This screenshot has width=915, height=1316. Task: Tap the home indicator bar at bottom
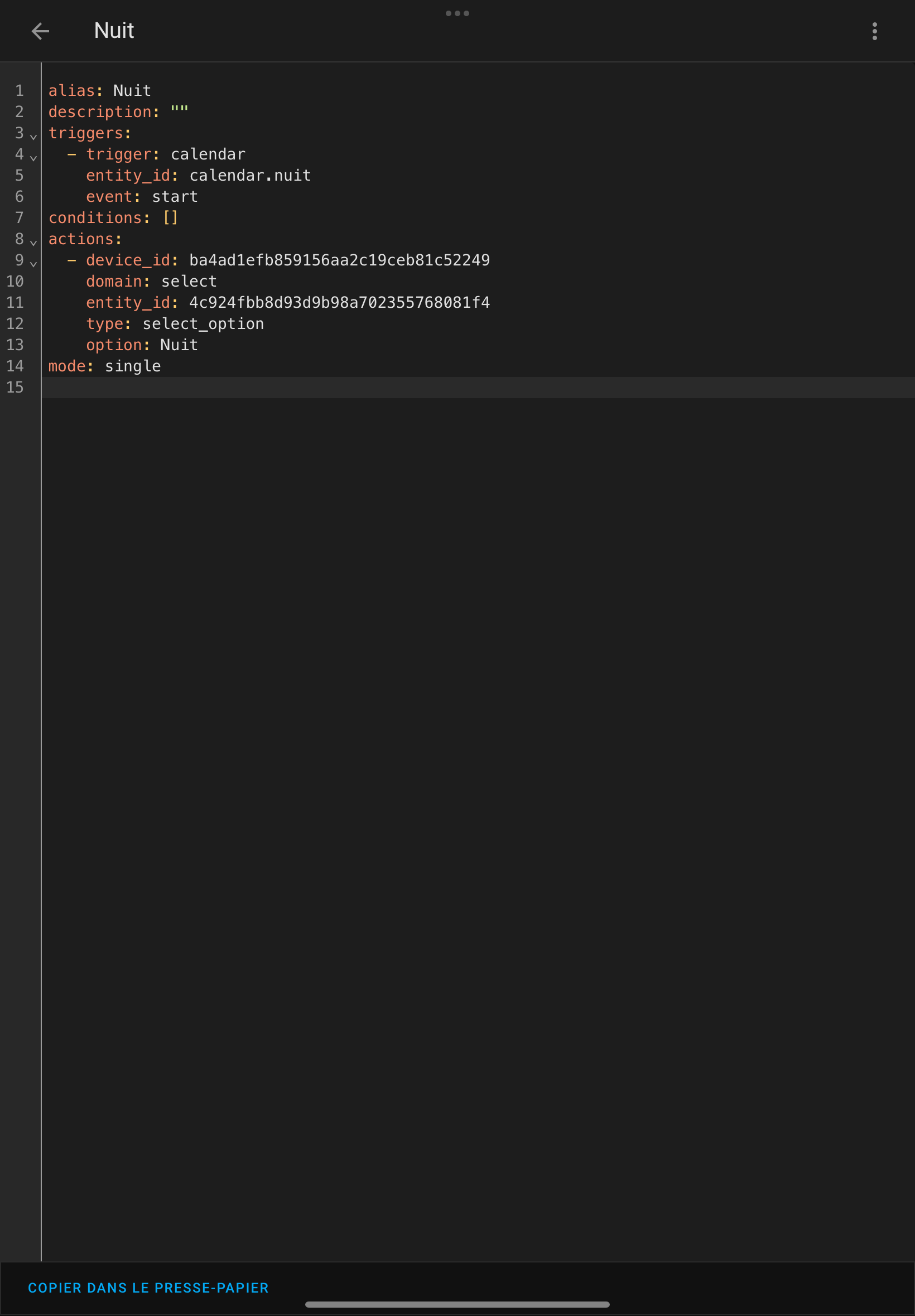coord(457,1304)
